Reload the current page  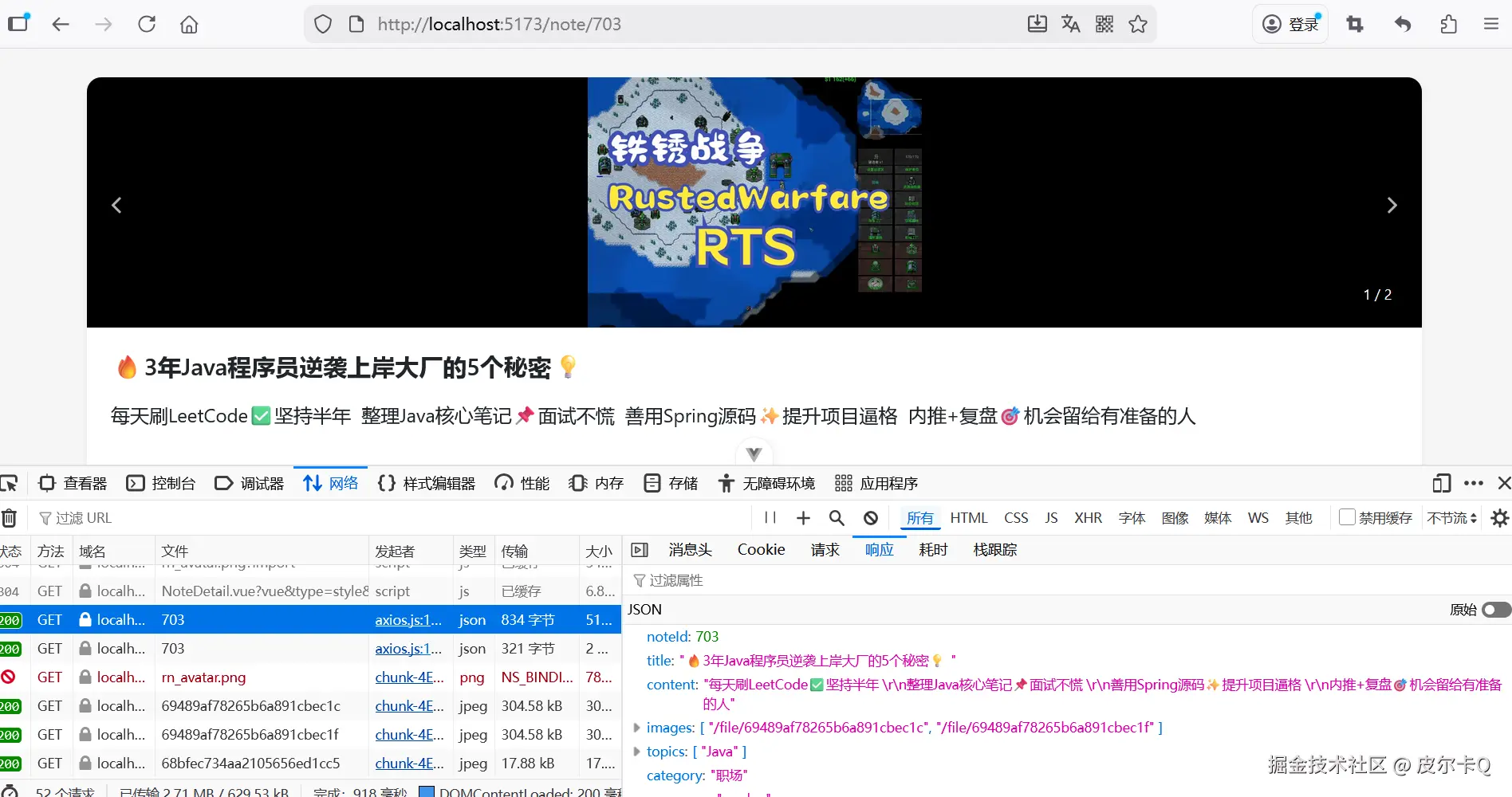(x=147, y=24)
